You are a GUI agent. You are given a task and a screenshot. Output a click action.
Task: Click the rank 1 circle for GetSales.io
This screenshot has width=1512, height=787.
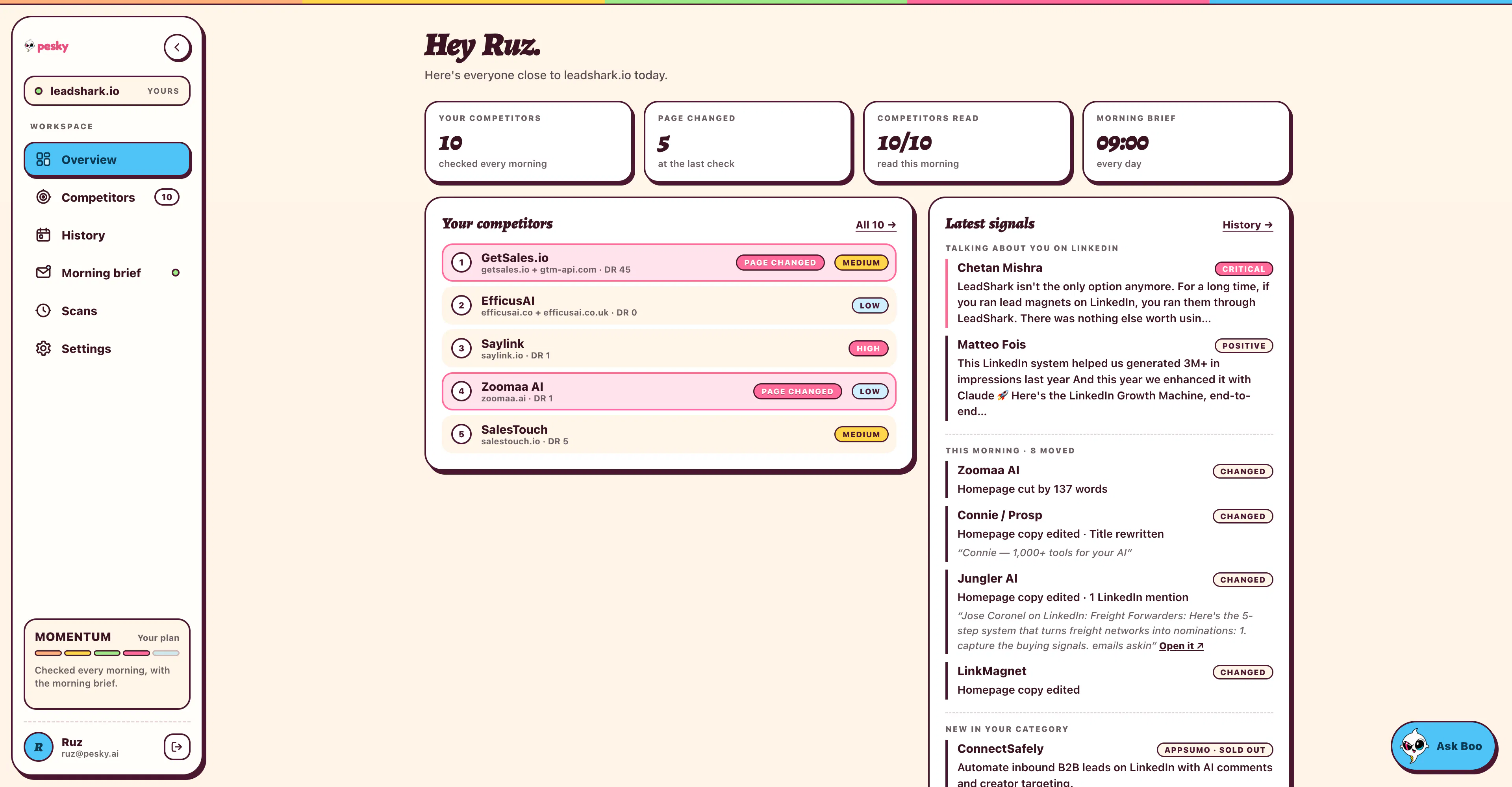461,262
